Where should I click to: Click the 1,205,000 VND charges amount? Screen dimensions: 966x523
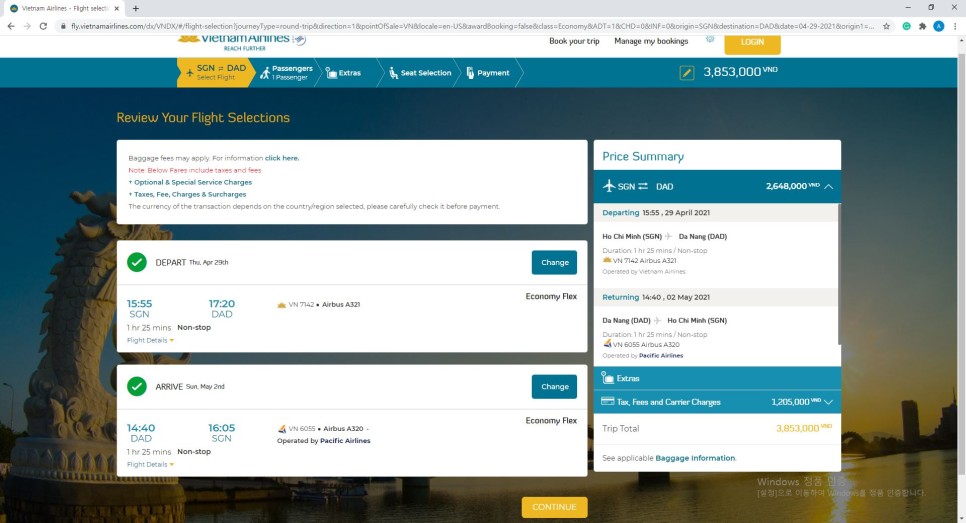(x=796, y=402)
